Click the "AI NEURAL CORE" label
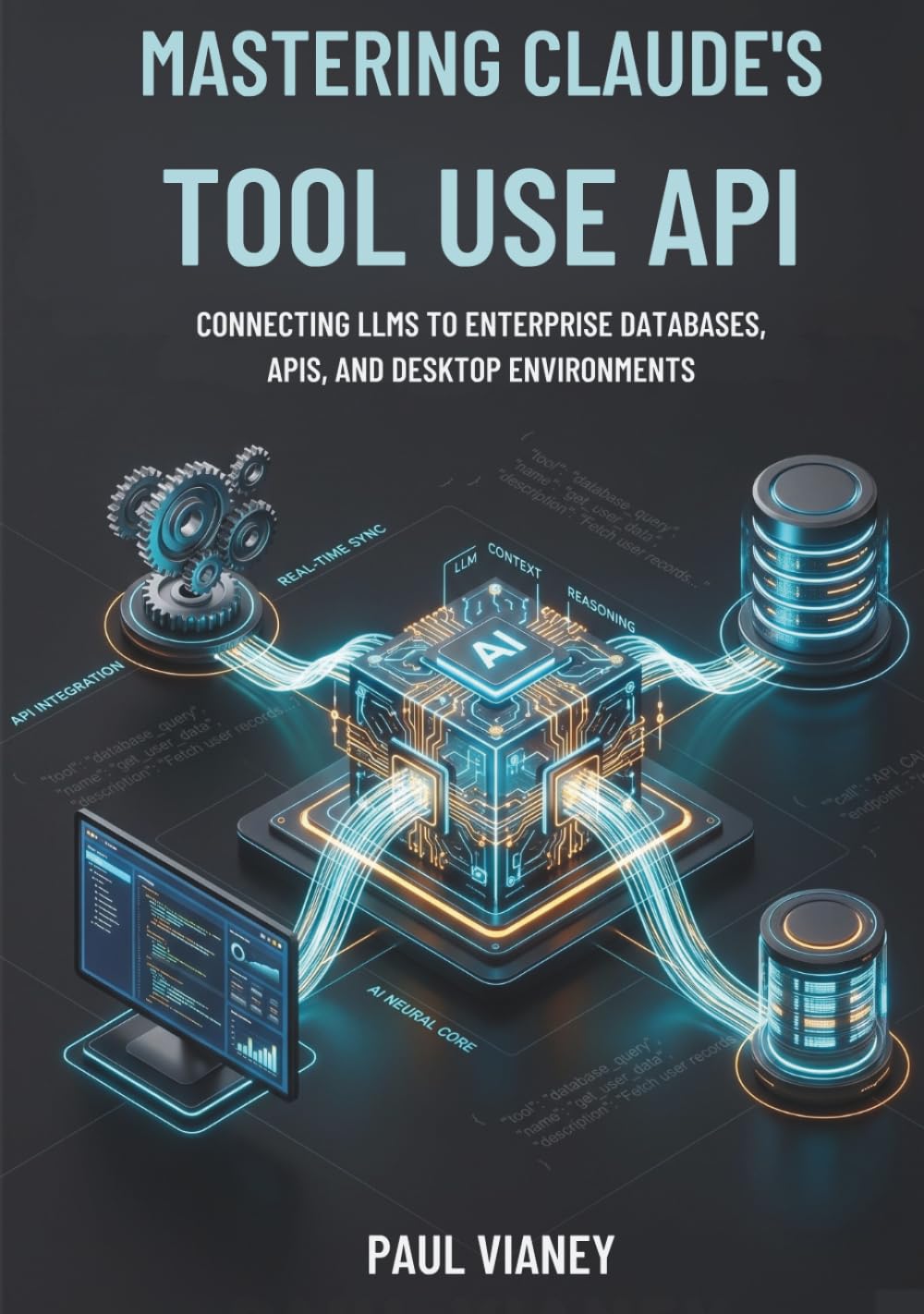Viewport: 924px width, 1314px height. tap(421, 1019)
